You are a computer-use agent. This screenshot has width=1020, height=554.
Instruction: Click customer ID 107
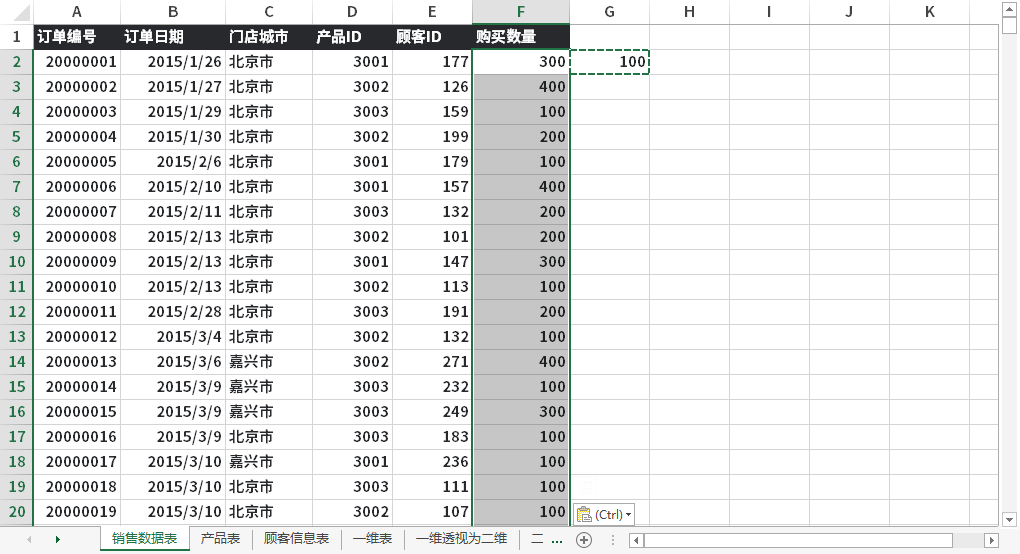pyautogui.click(x=432, y=512)
